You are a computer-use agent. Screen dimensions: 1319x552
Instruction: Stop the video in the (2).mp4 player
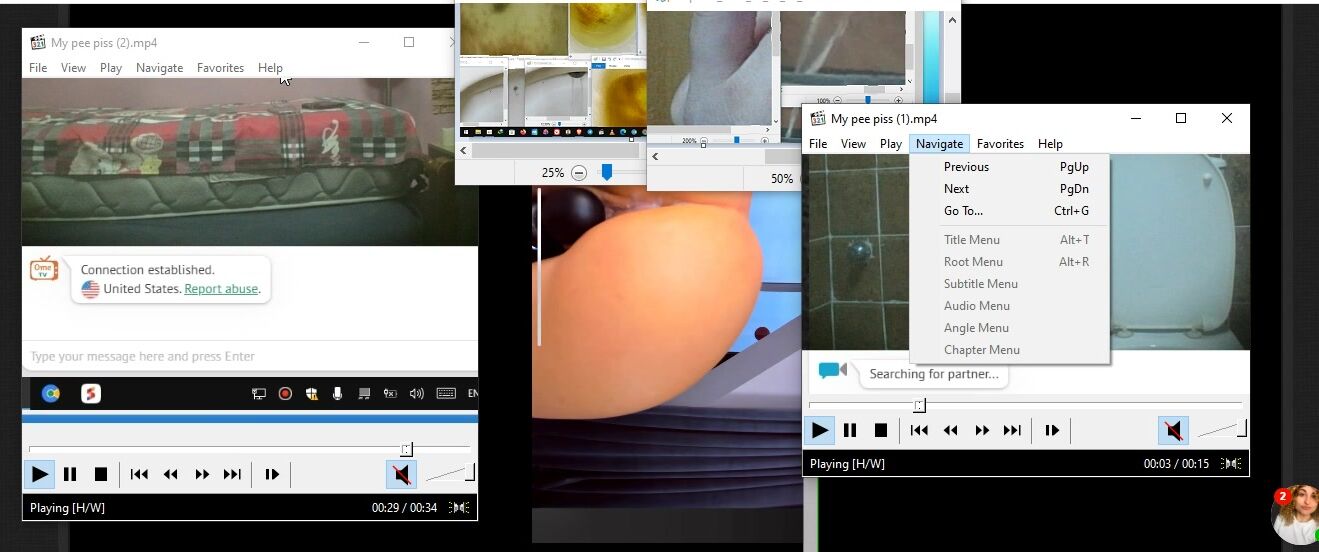click(x=101, y=474)
